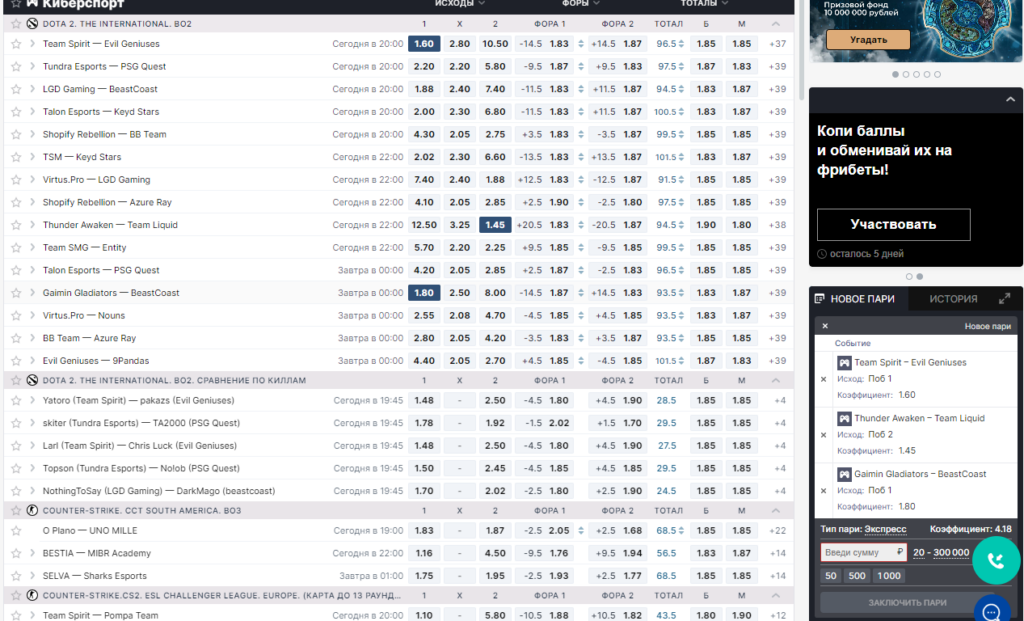Click the phone call floating button
This screenshot has width=1024, height=621.
(996, 560)
